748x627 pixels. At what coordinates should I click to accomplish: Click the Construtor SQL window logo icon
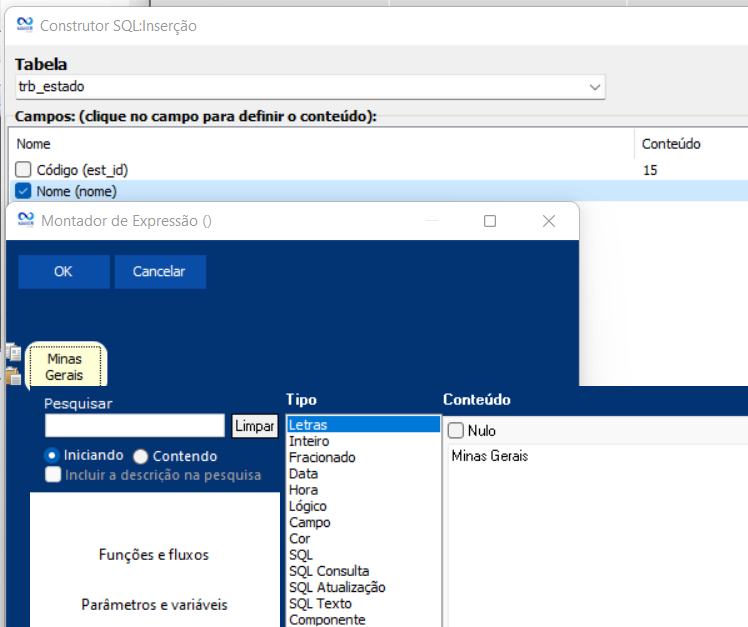pos(25,25)
